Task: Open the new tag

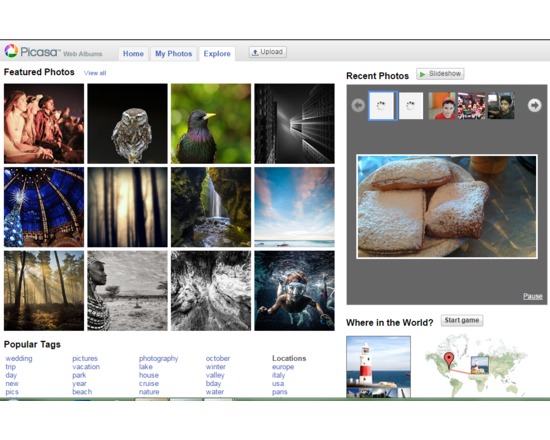Action: click(12, 384)
